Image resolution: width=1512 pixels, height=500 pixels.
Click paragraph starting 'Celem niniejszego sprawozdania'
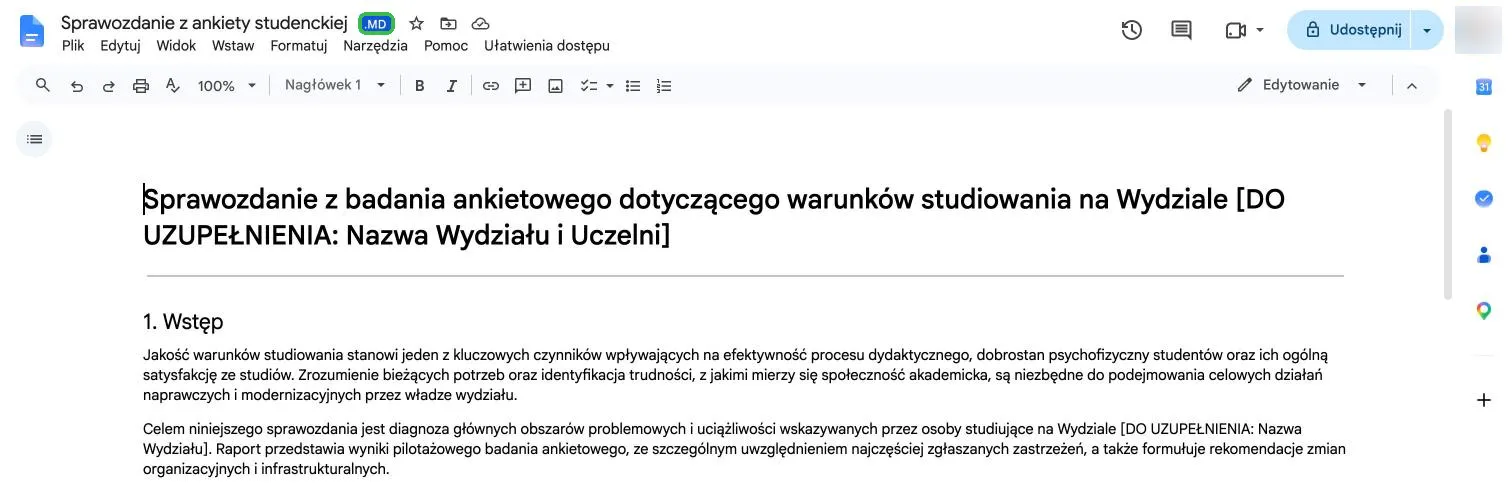tap(744, 449)
